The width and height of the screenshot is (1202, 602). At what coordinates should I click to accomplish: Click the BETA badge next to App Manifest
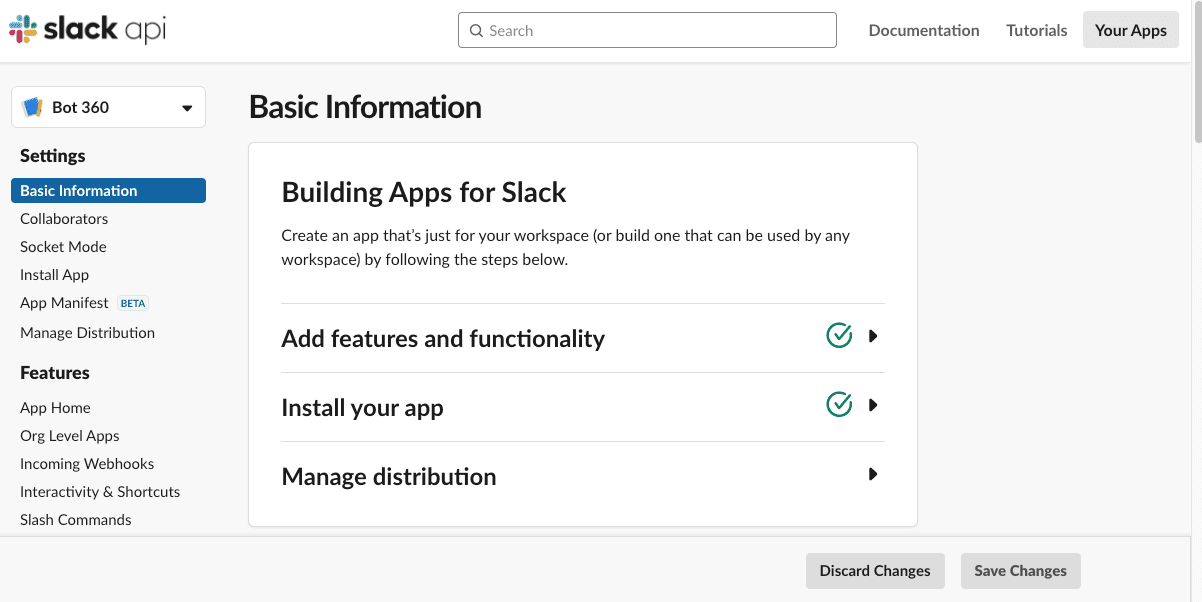133,303
